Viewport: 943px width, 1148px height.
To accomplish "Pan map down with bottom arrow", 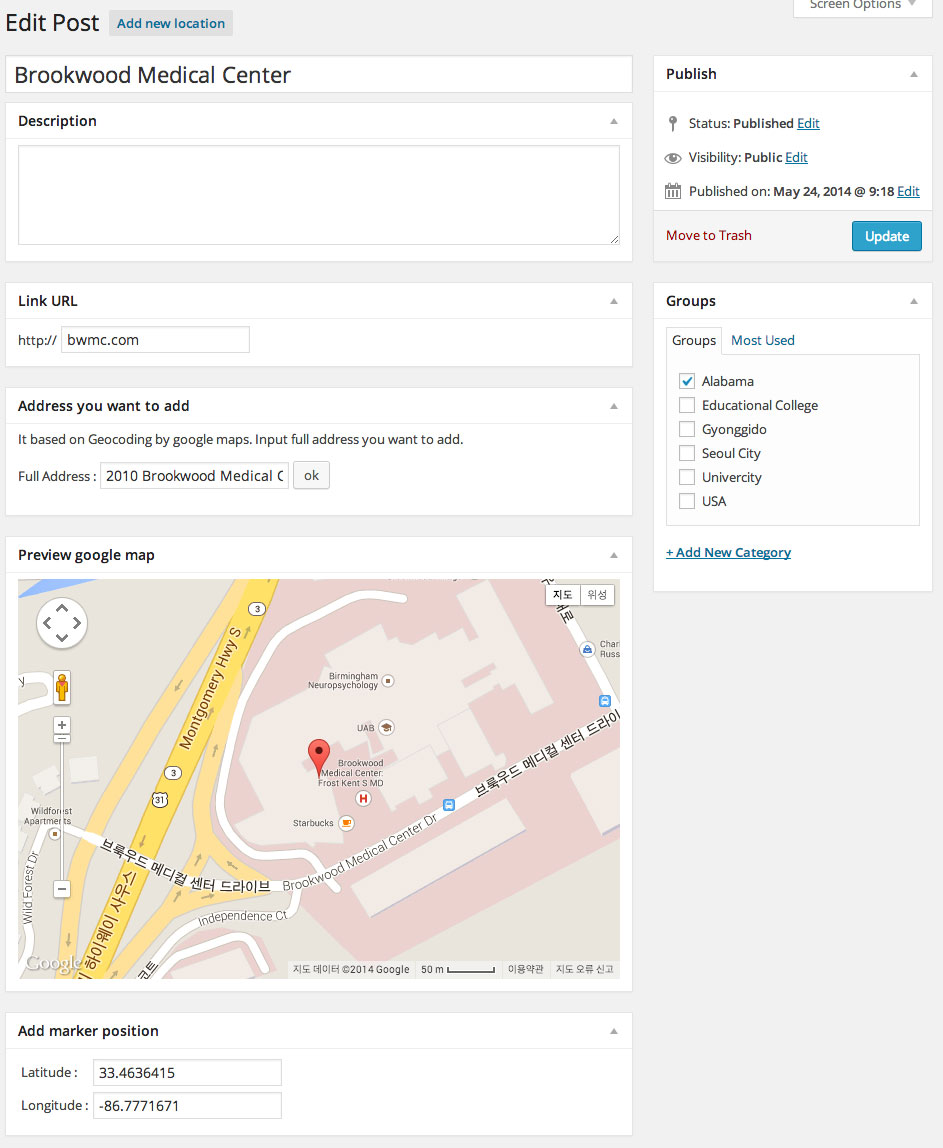I will [62, 638].
